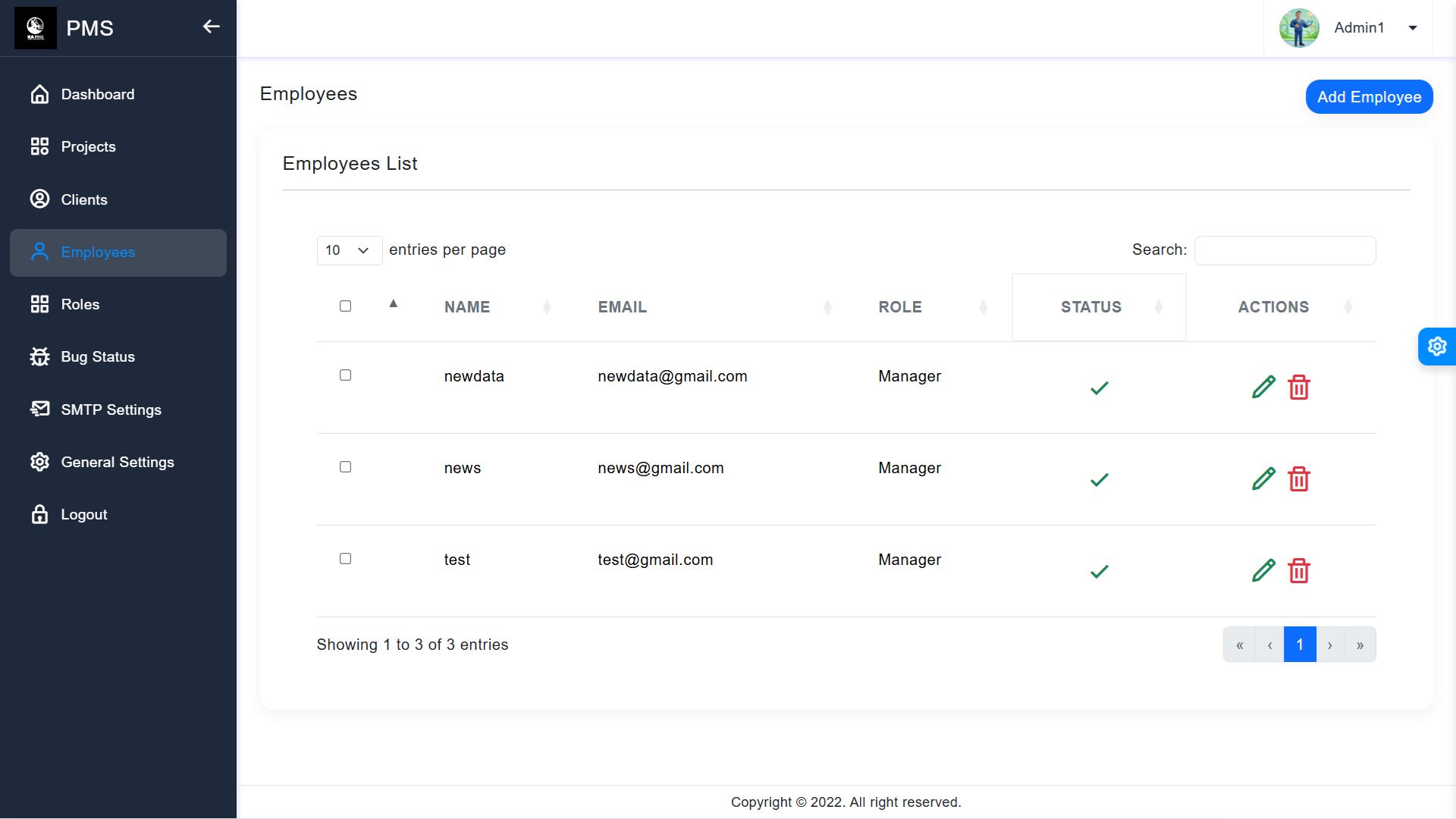Open the floating settings gear panel
The width and height of the screenshot is (1456, 819).
click(1436, 347)
